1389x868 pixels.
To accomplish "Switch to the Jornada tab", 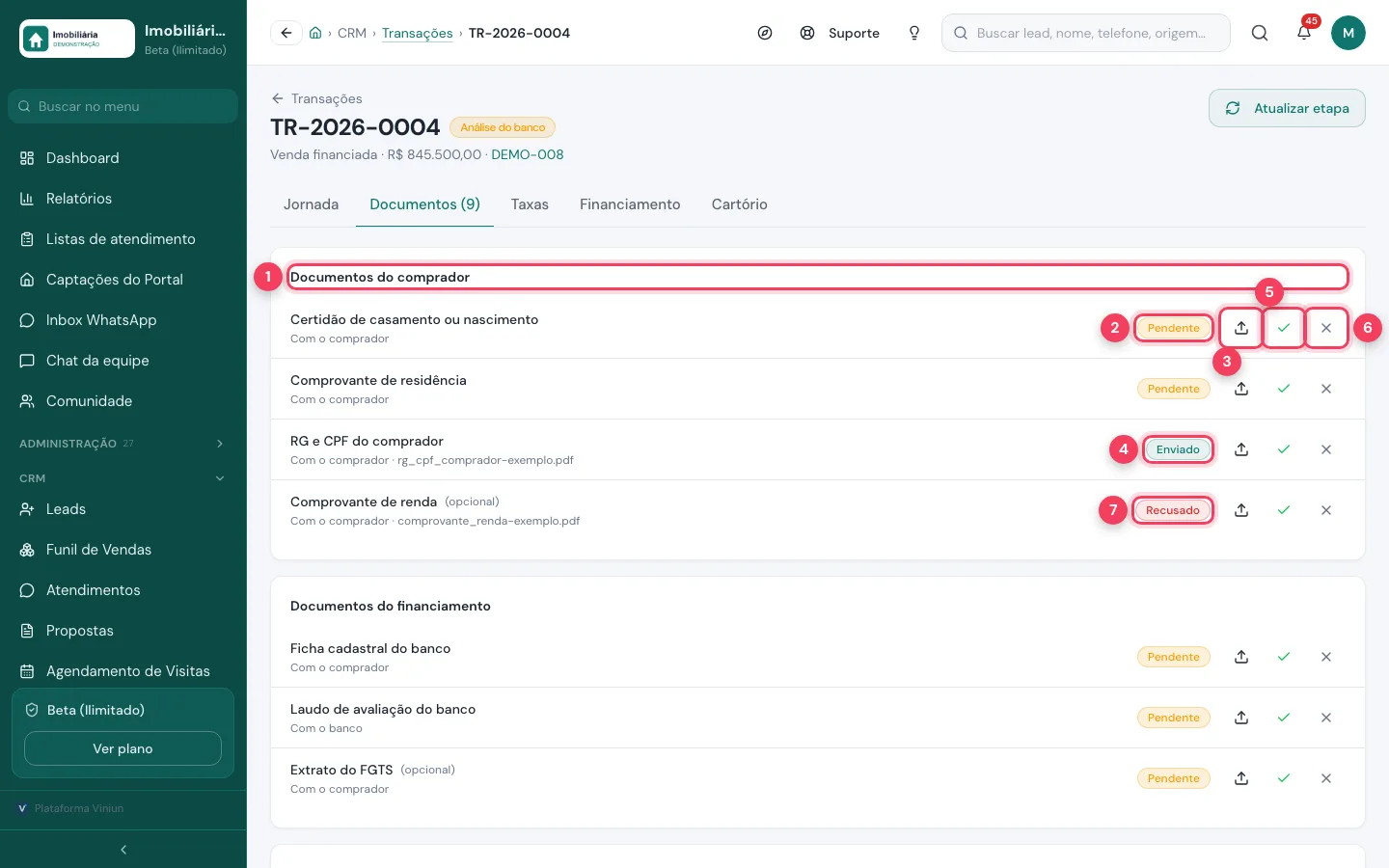I will (x=311, y=204).
